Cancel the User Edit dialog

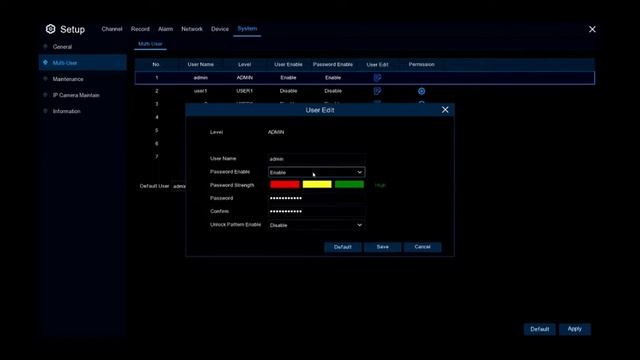422,247
